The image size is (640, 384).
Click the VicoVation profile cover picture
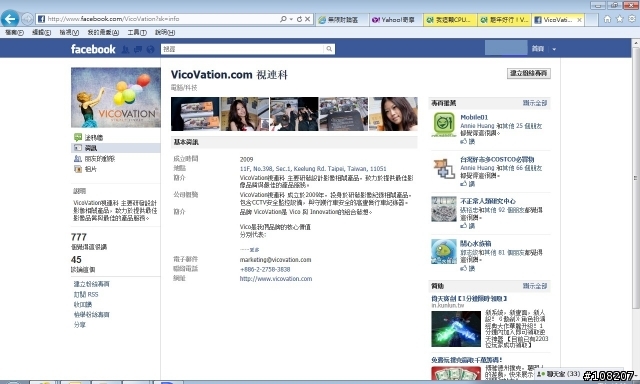116,98
